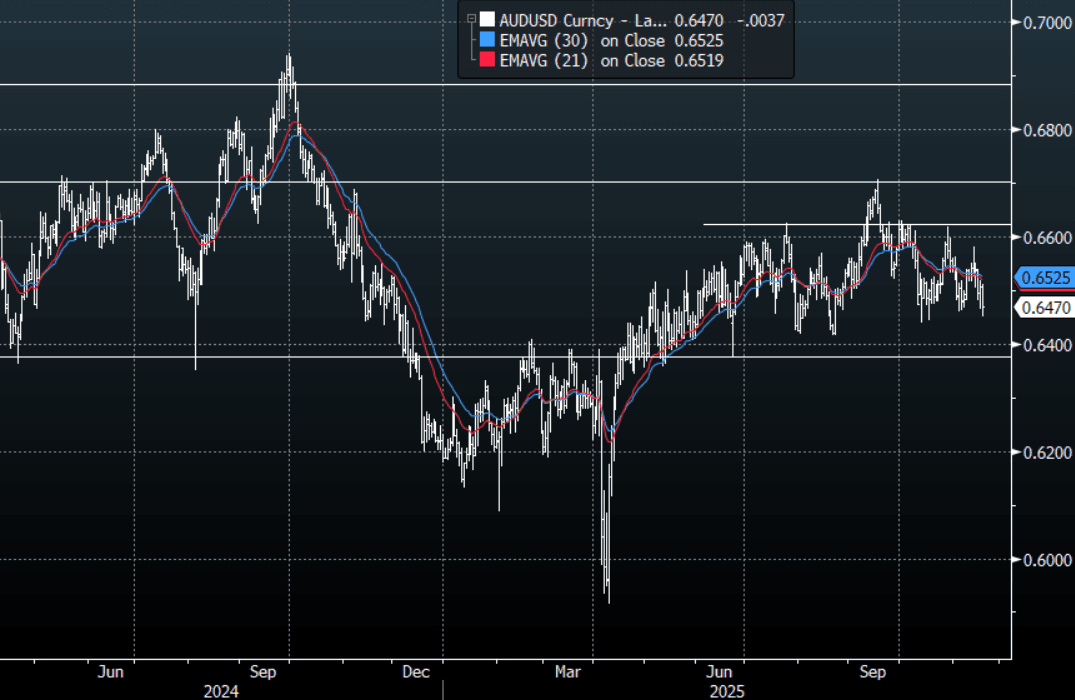Click the blue 0.6525 price tag
1075x700 pixels.
tap(1044, 278)
